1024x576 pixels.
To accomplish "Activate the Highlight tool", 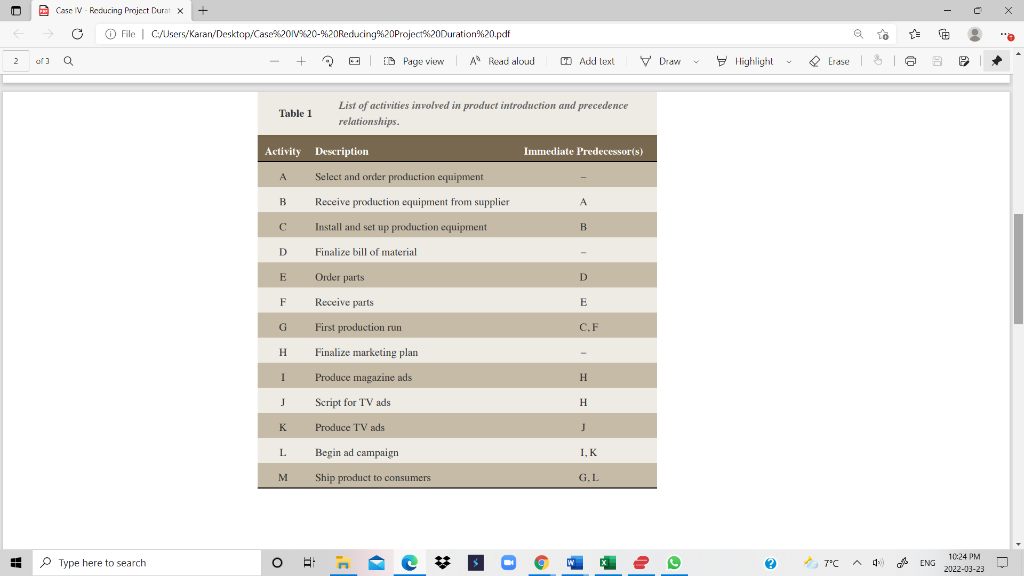I will [744, 61].
